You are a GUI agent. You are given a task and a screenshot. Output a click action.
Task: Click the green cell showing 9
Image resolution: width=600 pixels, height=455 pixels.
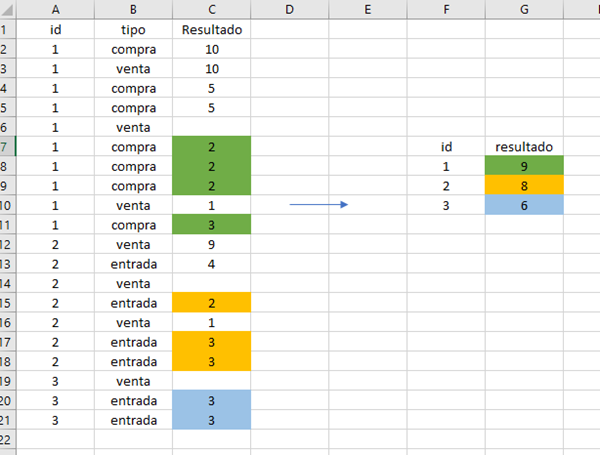click(x=524, y=166)
